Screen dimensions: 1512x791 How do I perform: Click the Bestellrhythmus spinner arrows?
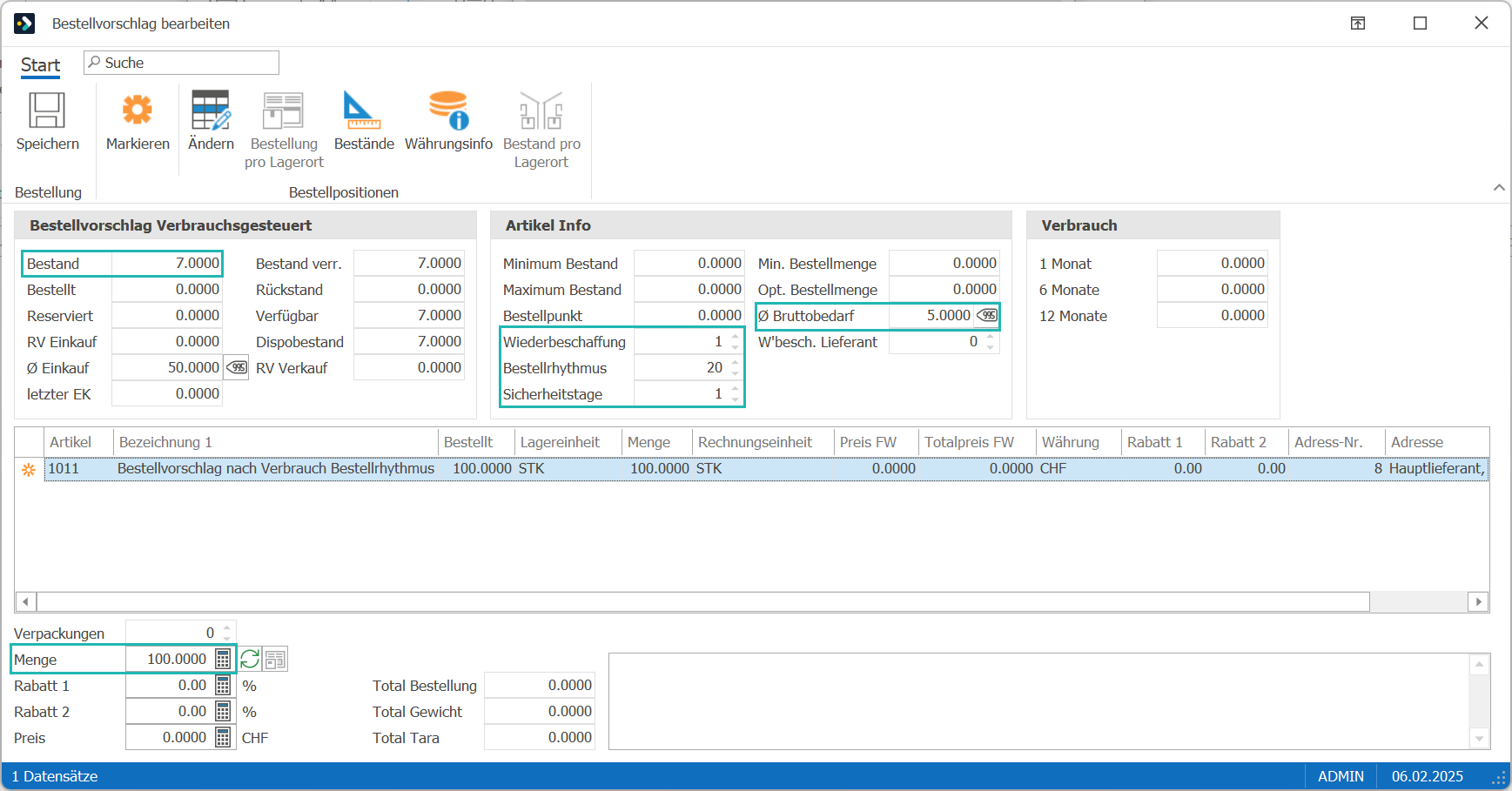tap(736, 368)
